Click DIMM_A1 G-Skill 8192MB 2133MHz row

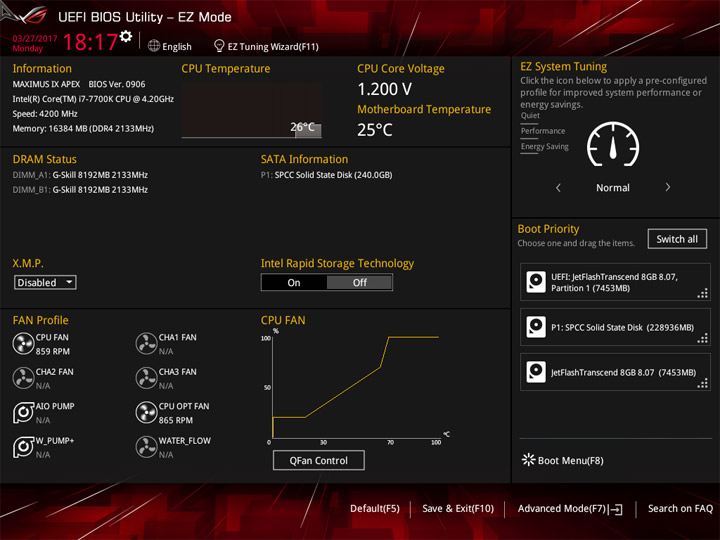[80, 175]
